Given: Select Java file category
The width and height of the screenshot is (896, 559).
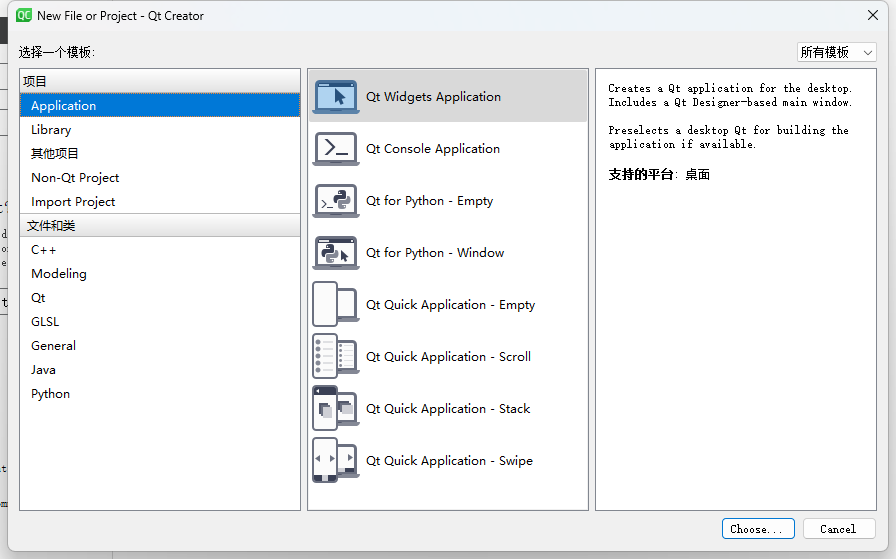Looking at the screenshot, I should pos(160,370).
